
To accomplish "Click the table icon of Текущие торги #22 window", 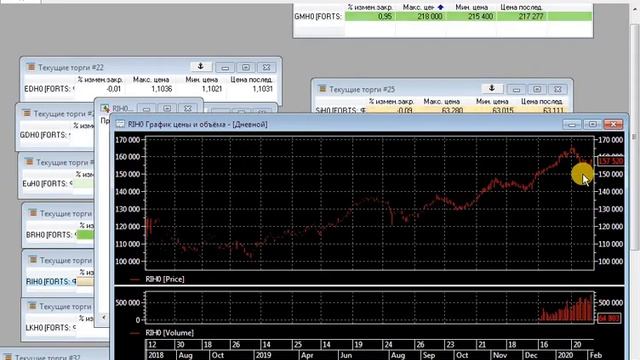I will click(x=31, y=67).
